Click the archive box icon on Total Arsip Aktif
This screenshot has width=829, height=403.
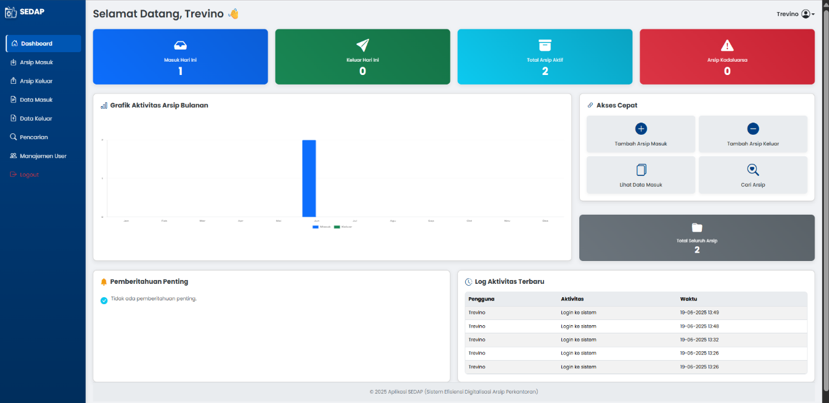(x=545, y=45)
